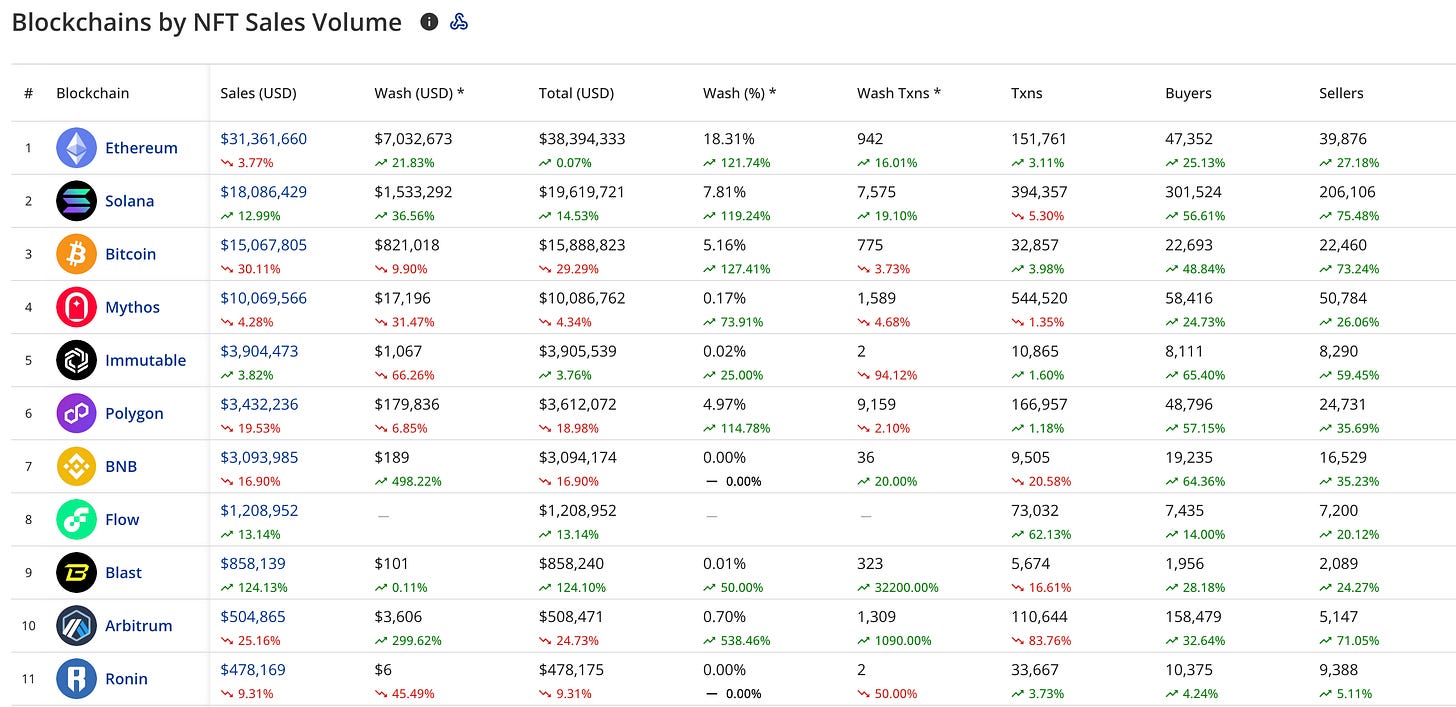This screenshot has height=707, width=1456.
Task: Click Ronin sales value $478,169
Action: click(x=253, y=669)
